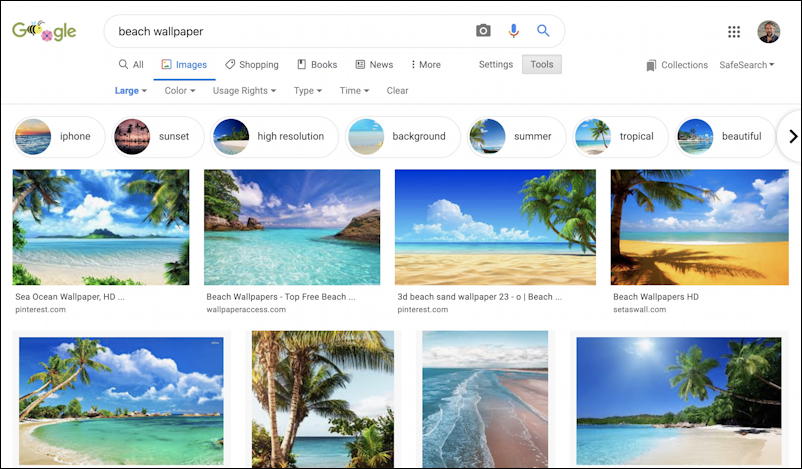This screenshot has height=469, width=802.
Task: Open Collections via the bookmark icon
Action: pos(651,65)
